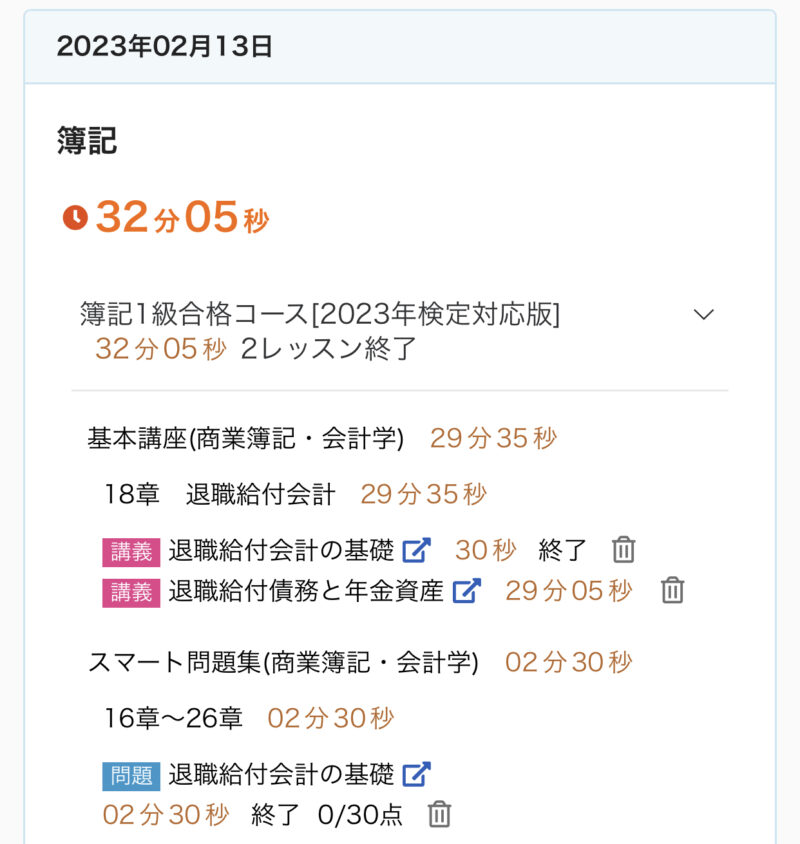Open external link for 問題 退職給付会計の基礎
Screen dimensions: 800x844
point(416,774)
